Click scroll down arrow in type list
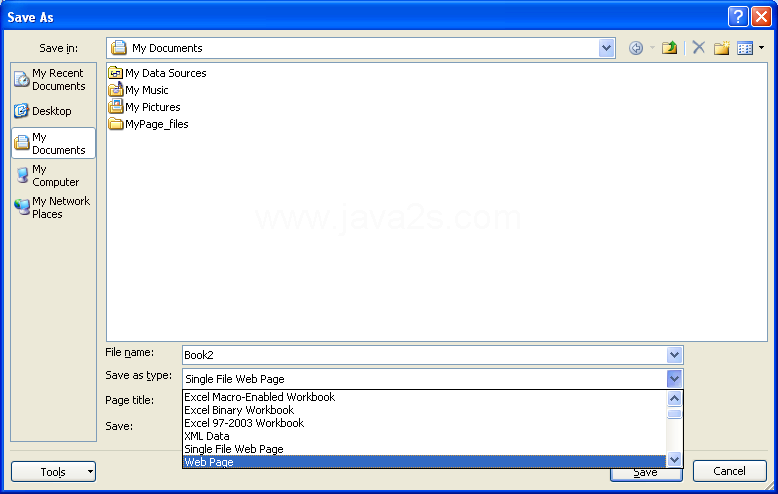Image resolution: width=778 pixels, height=494 pixels. coord(674,459)
